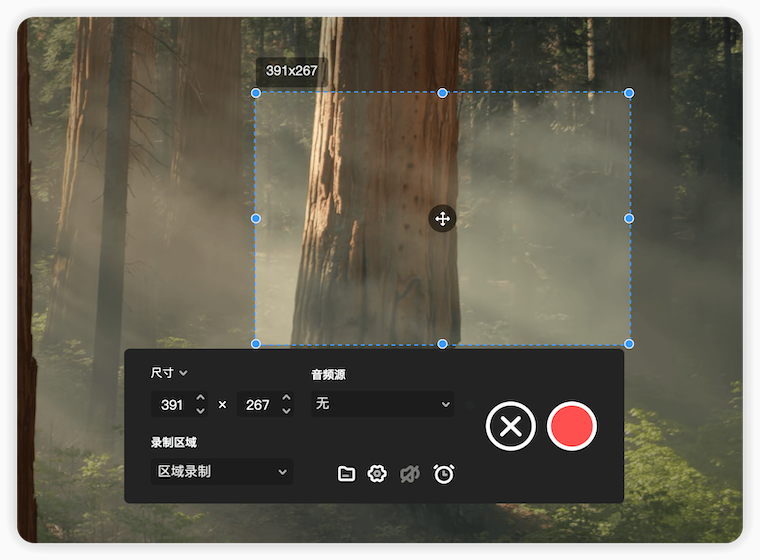The height and width of the screenshot is (560, 760).
Task: Click the height input field showing 267
Action: tap(258, 405)
